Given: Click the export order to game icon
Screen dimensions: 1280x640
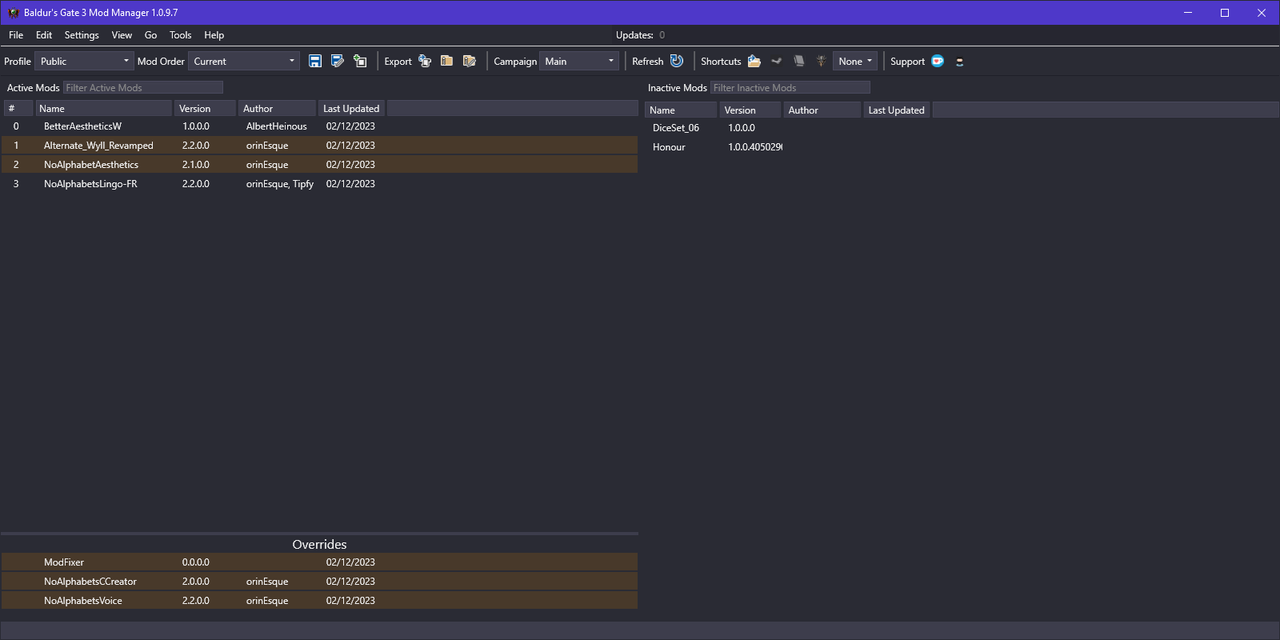Looking at the screenshot, I should click(x=425, y=61).
